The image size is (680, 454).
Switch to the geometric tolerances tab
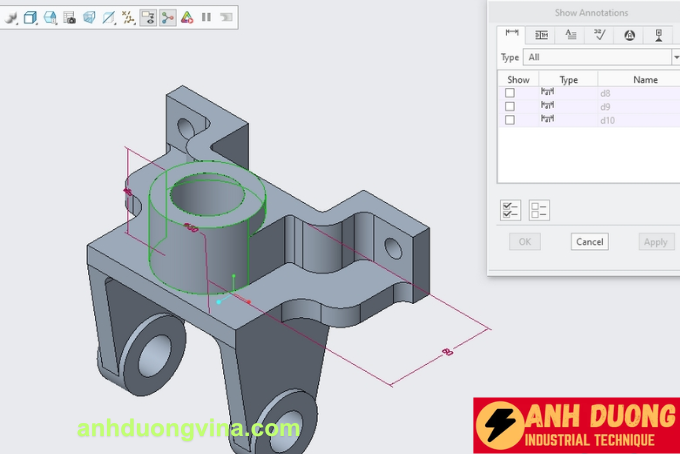click(x=542, y=35)
